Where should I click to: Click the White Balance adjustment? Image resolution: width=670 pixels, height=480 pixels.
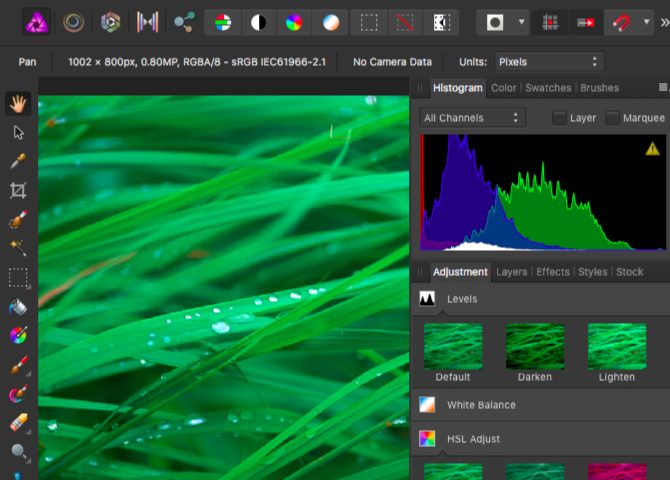coord(482,405)
